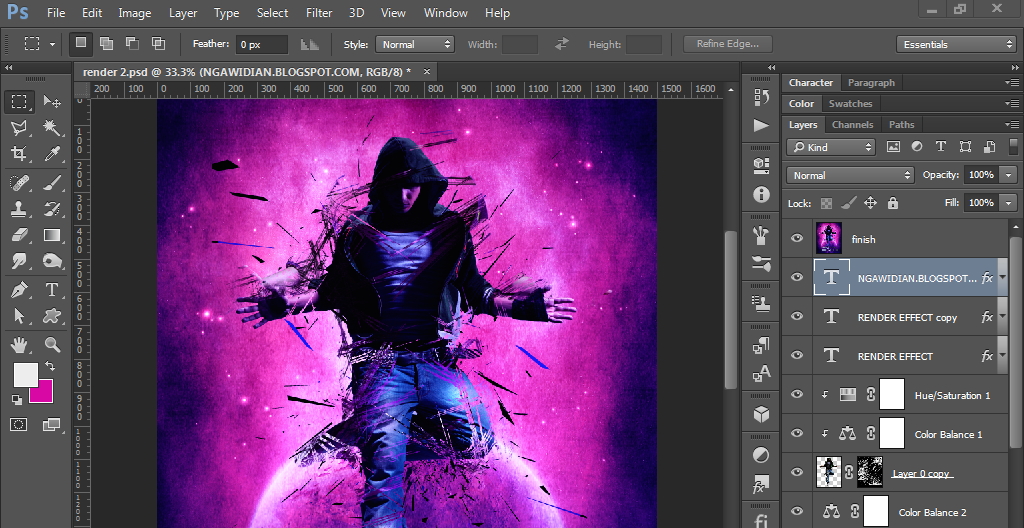Swap foreground and background colors

[50, 367]
